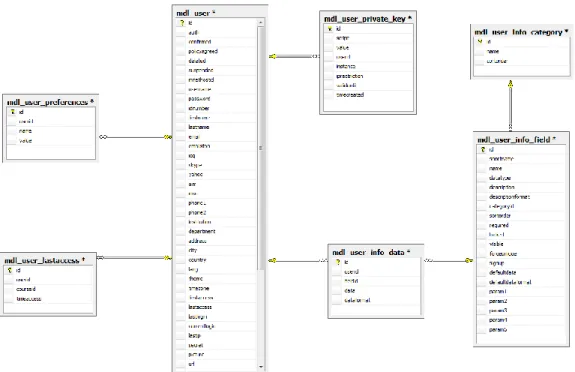The width and height of the screenshot is (575, 372).
Task: Click the mdl_user table vertical scrollbar thumb
Action: coord(261,148)
